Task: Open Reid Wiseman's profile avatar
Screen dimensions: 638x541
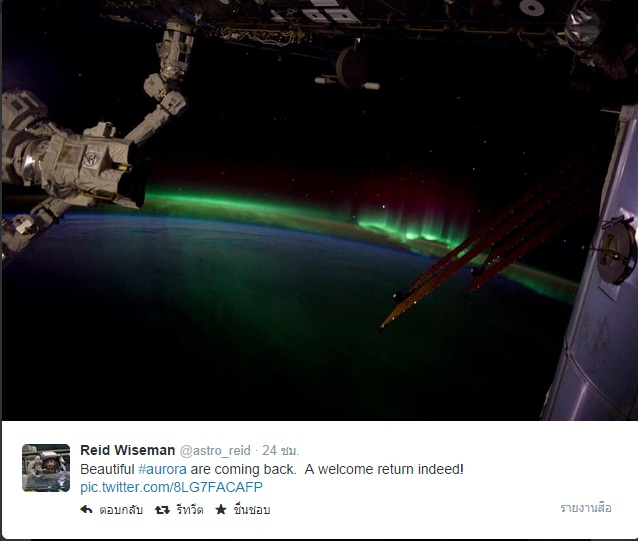Action: [46, 468]
